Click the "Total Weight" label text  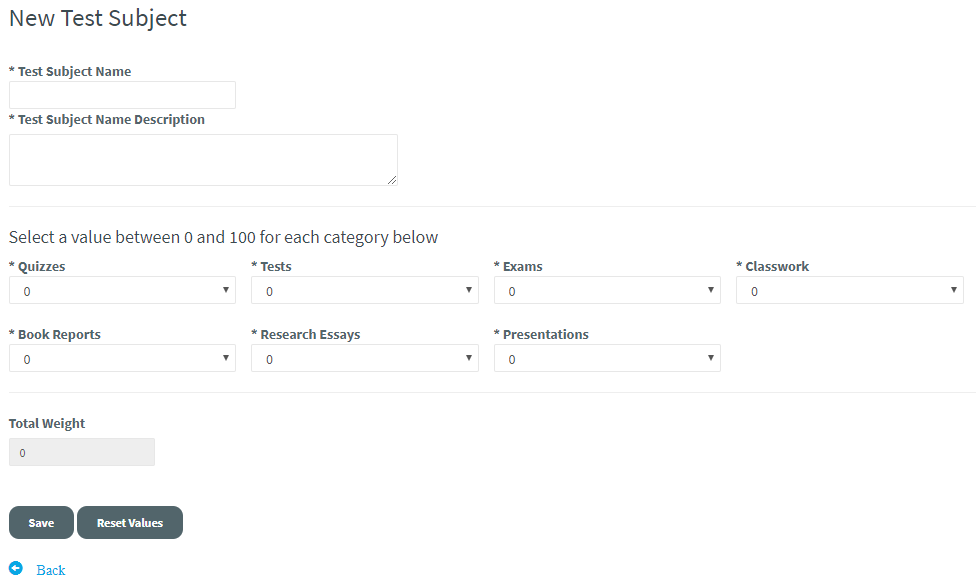47,424
